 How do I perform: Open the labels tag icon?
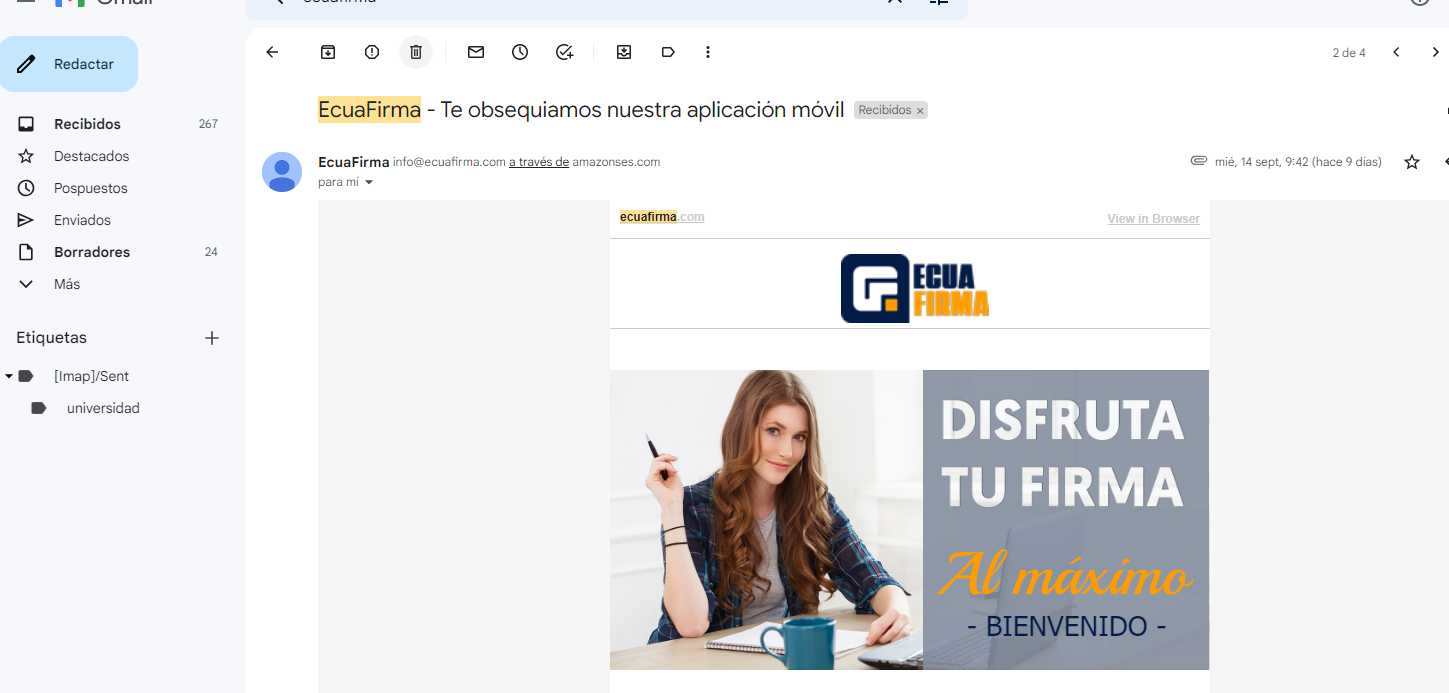pos(668,52)
